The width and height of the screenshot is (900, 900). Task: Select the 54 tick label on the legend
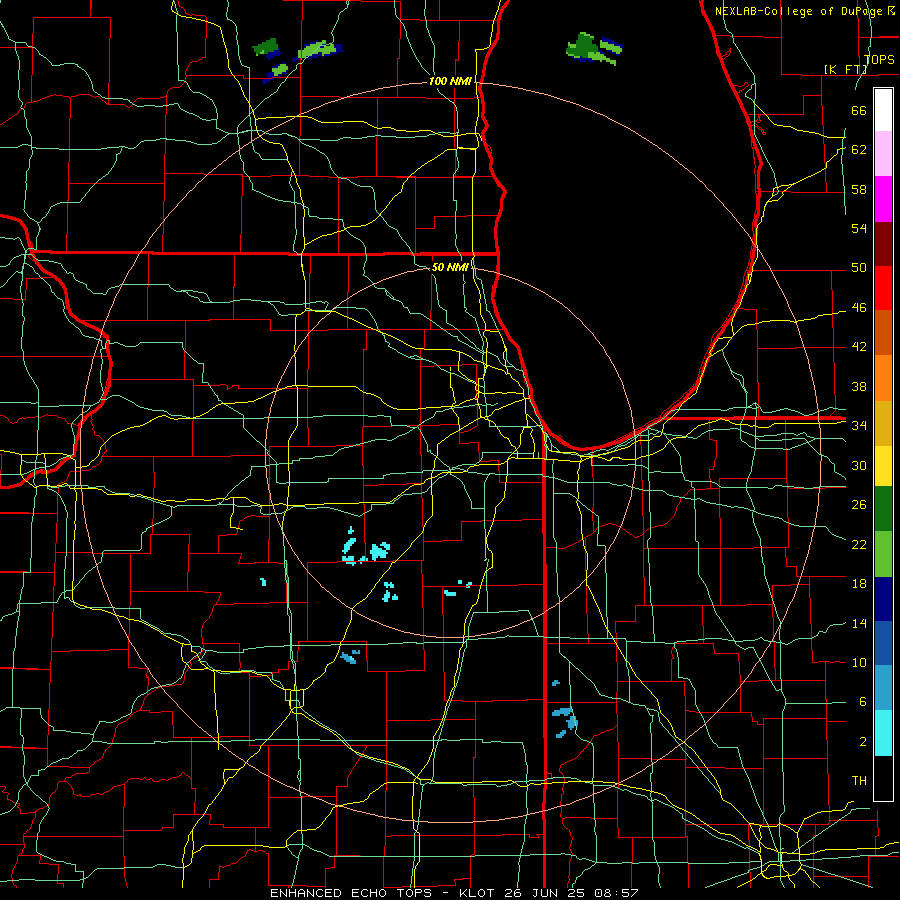pos(859,228)
